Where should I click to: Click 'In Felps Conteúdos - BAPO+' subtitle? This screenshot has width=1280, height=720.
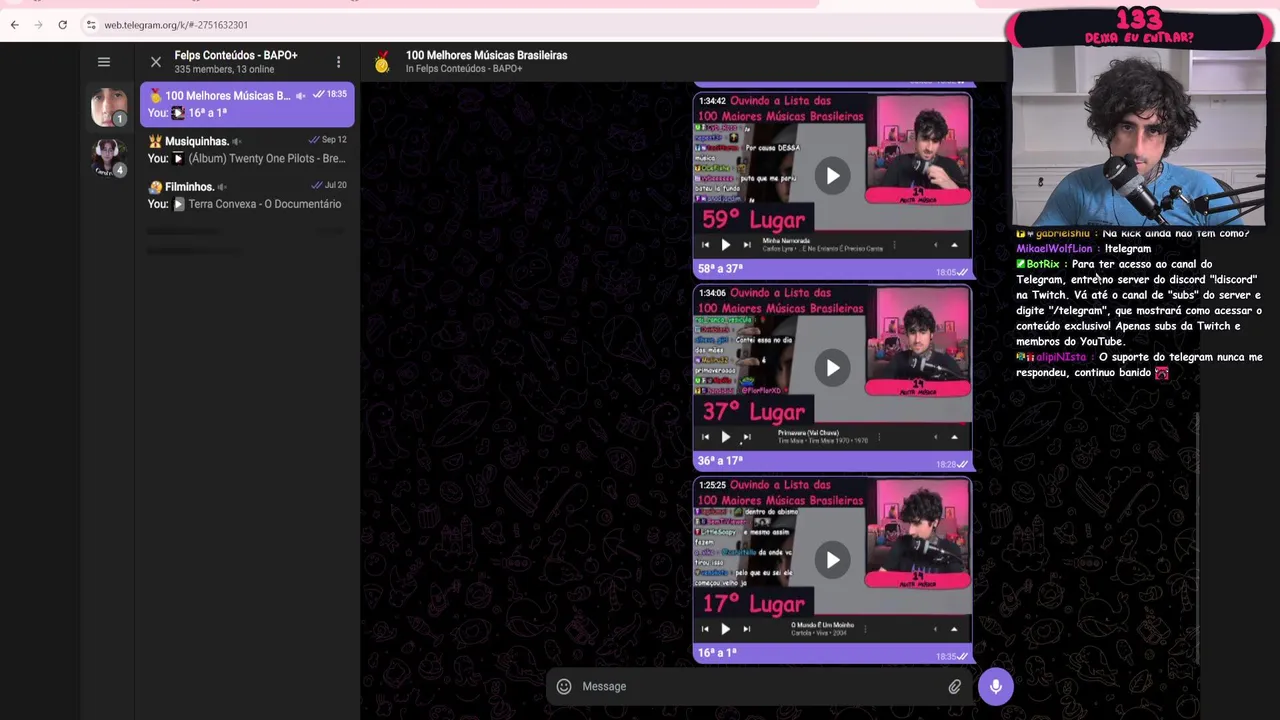464,69
